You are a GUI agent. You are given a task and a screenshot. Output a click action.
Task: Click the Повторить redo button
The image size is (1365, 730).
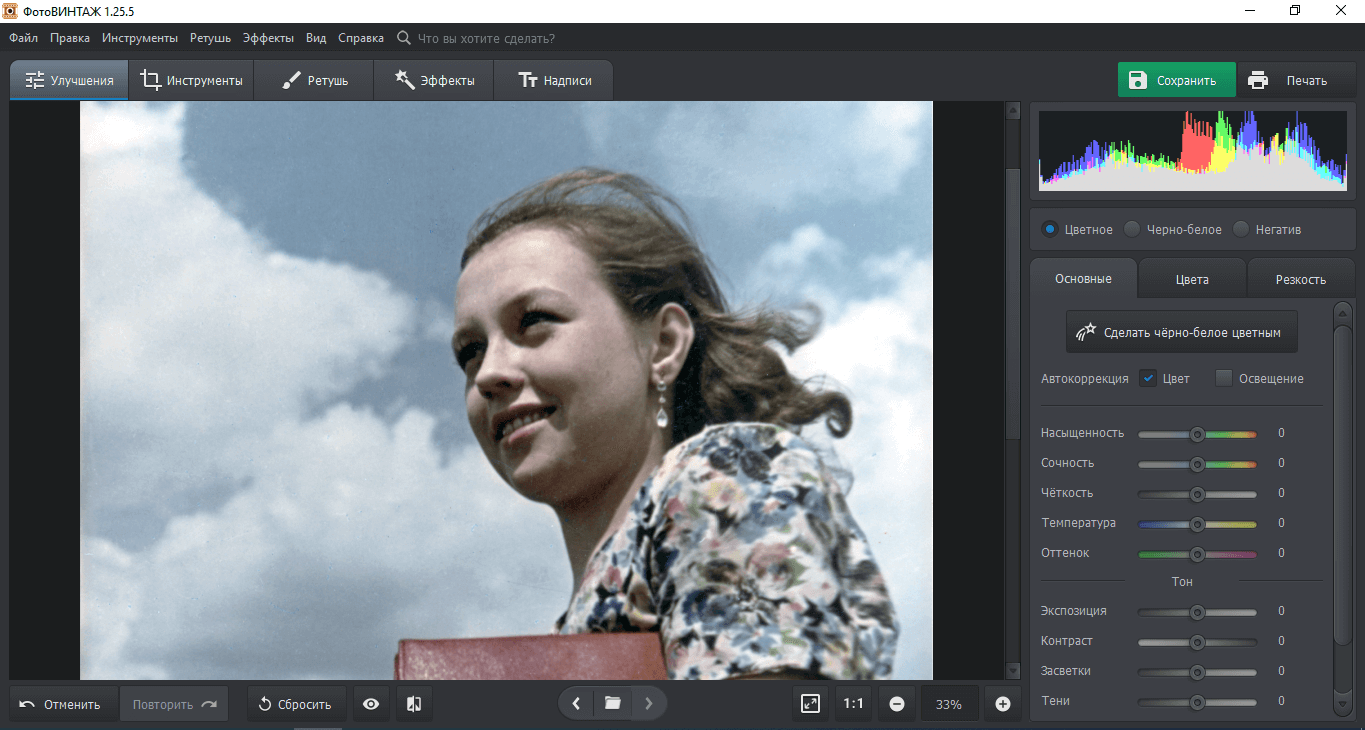(x=174, y=704)
